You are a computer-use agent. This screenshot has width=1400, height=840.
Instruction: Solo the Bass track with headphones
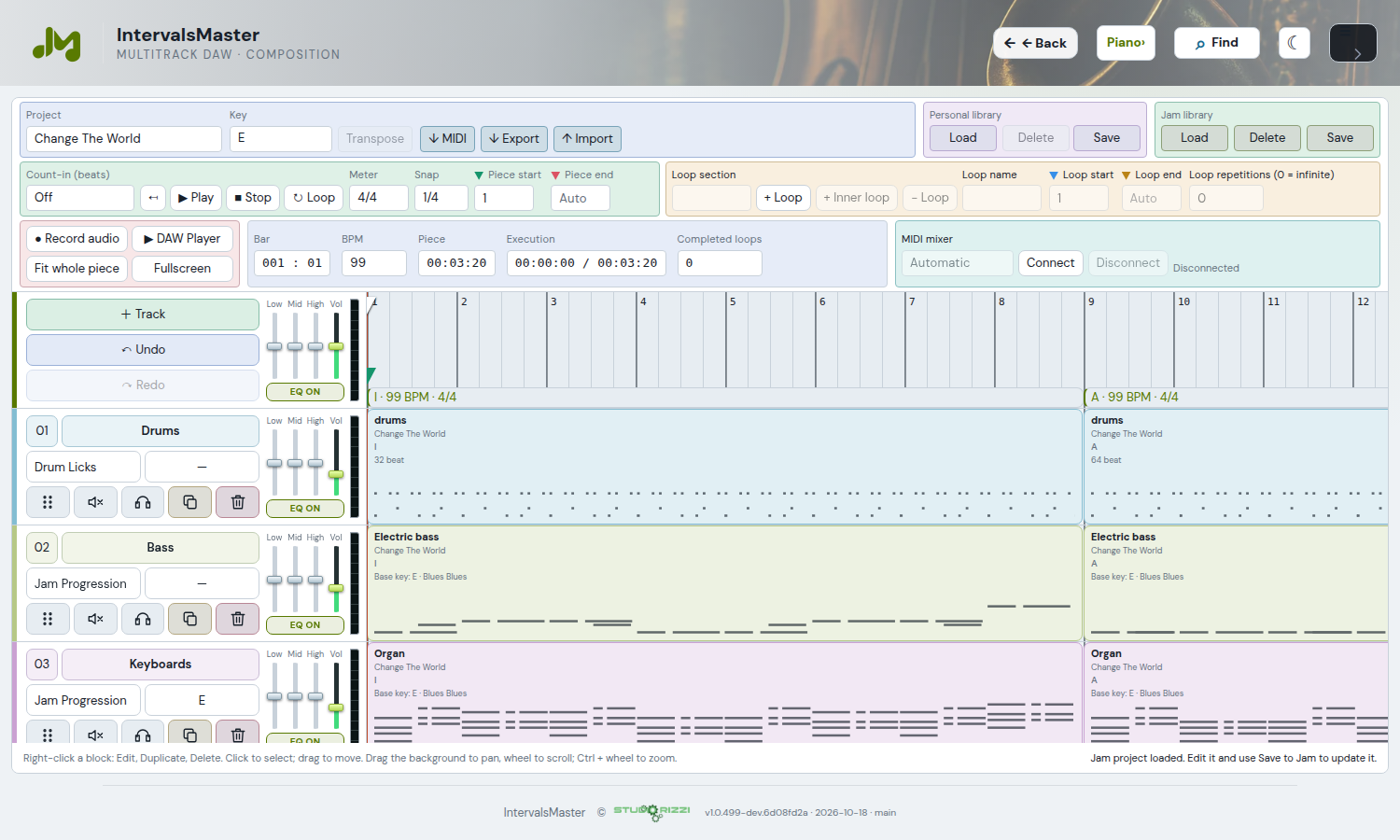coord(143,619)
